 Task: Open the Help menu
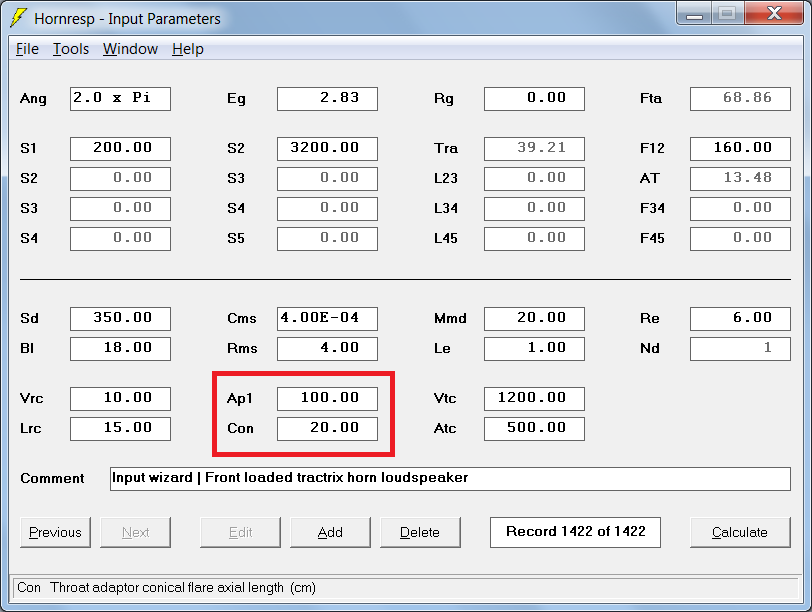[x=187, y=49]
